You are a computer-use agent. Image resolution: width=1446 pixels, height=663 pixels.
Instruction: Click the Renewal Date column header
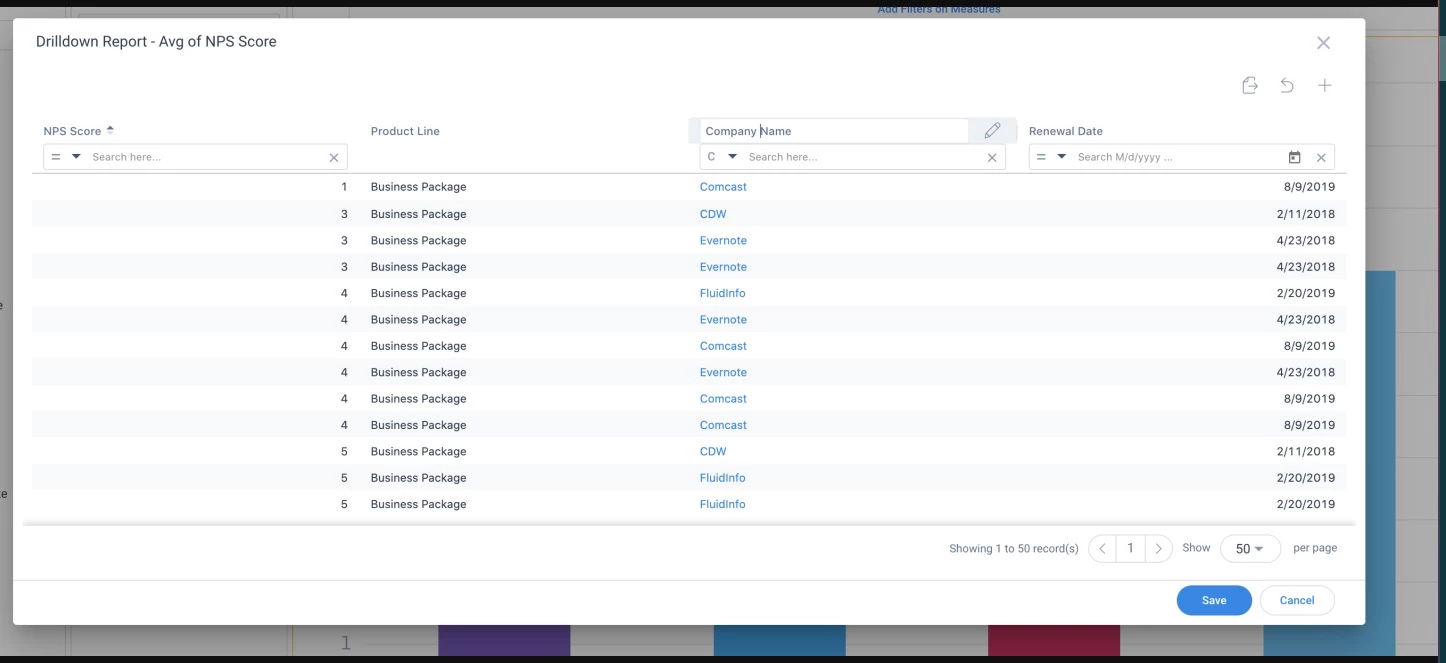[1066, 131]
